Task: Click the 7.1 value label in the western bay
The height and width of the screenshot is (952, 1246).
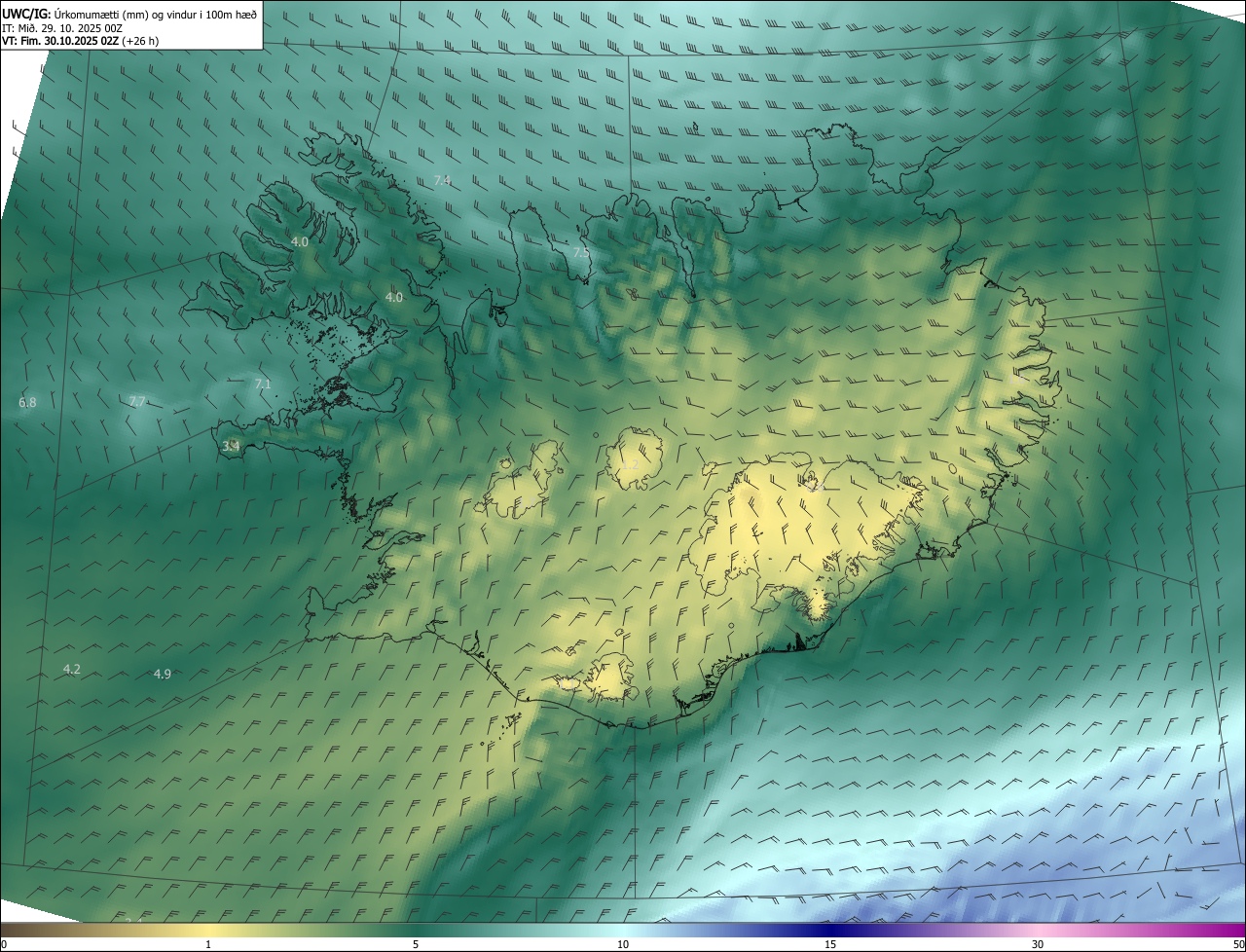Action: (x=262, y=384)
